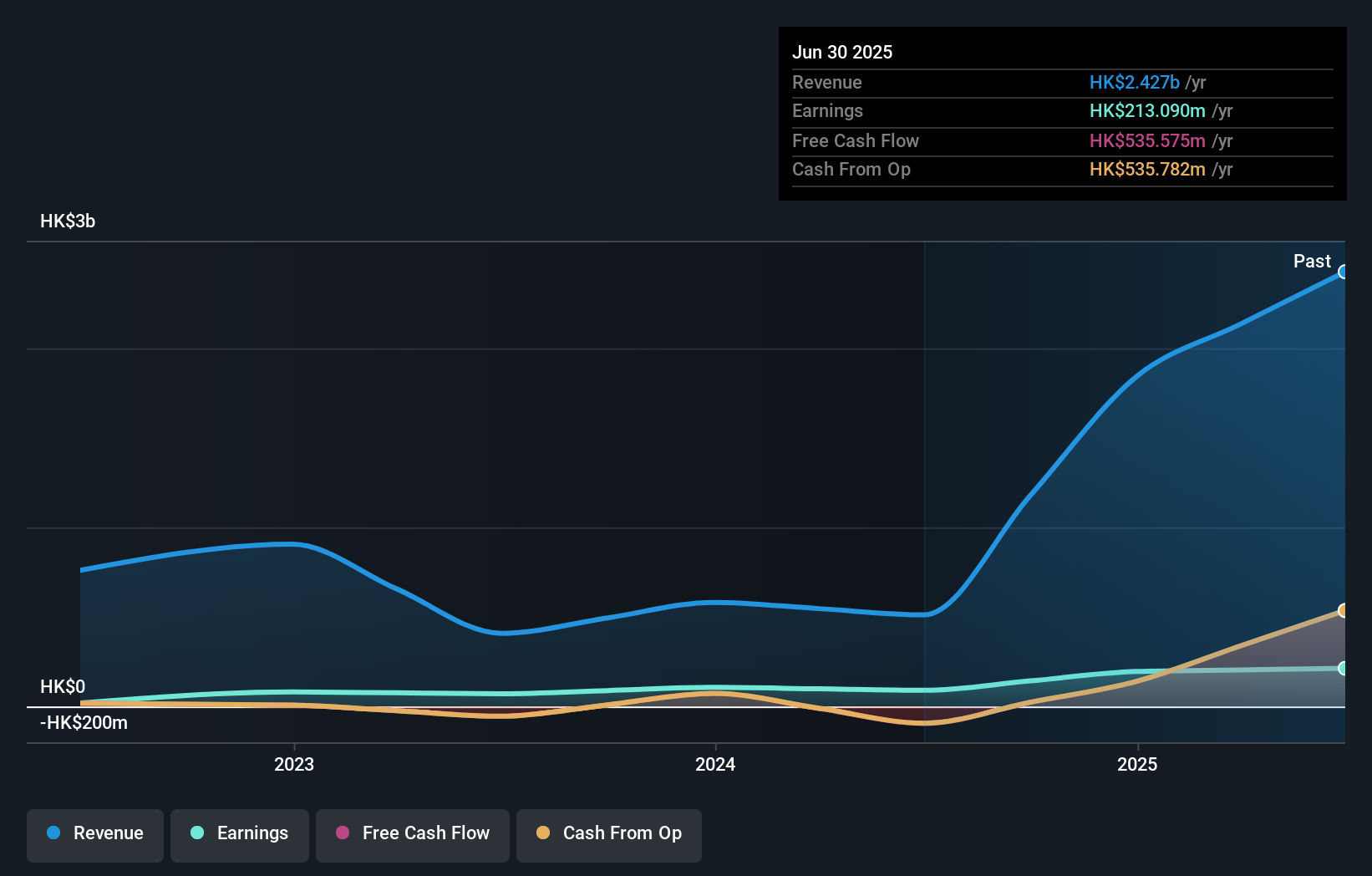
Task: Click the Cash From Op endpoint marker
Action: (x=1343, y=610)
